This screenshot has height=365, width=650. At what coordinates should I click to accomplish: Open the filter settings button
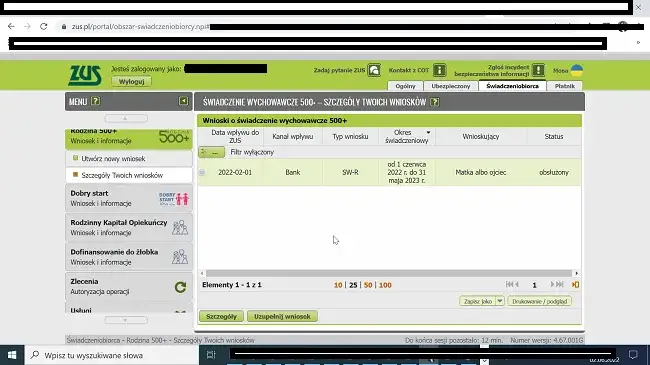pyautogui.click(x=211, y=152)
